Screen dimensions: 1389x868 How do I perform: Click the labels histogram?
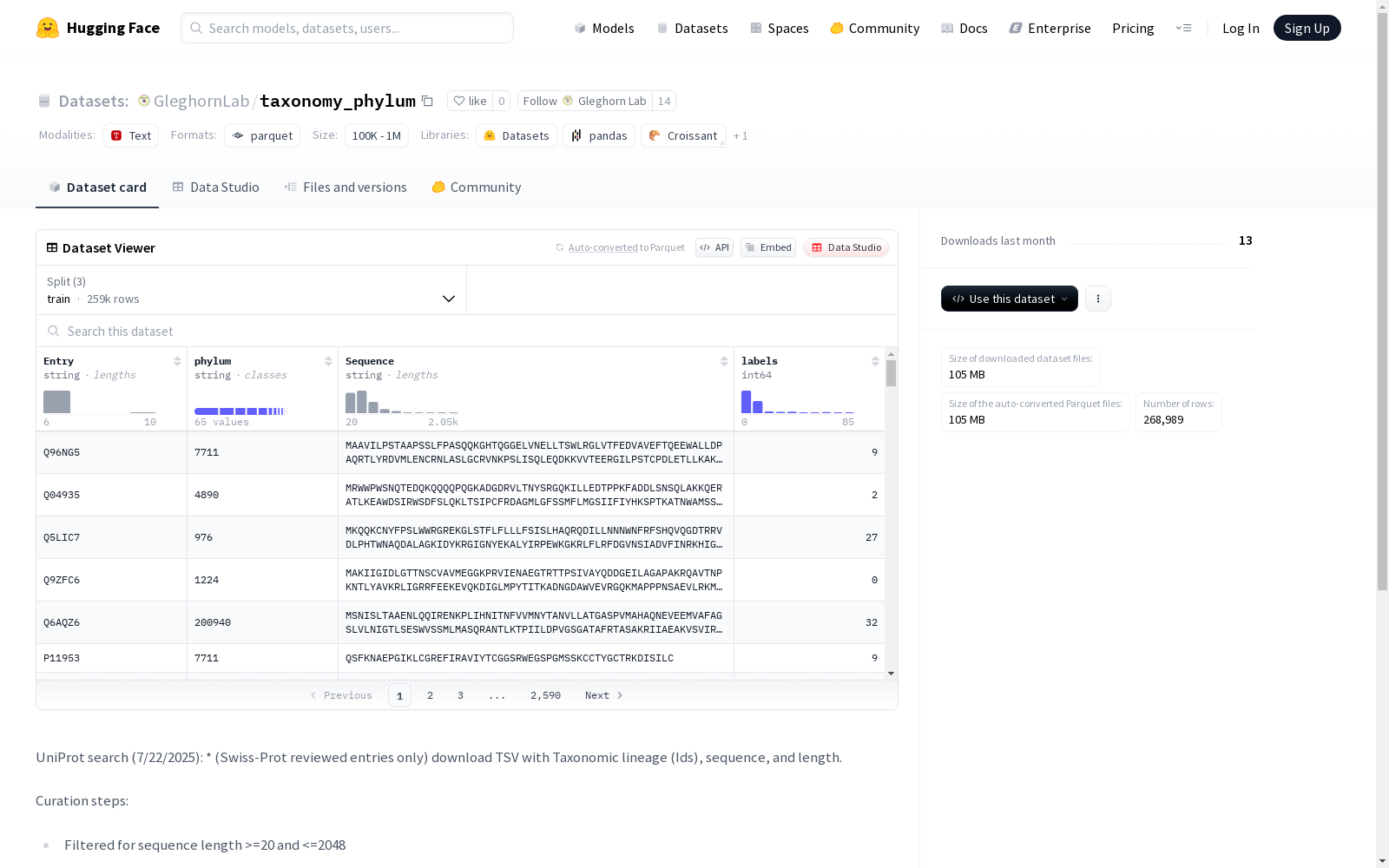(797, 402)
